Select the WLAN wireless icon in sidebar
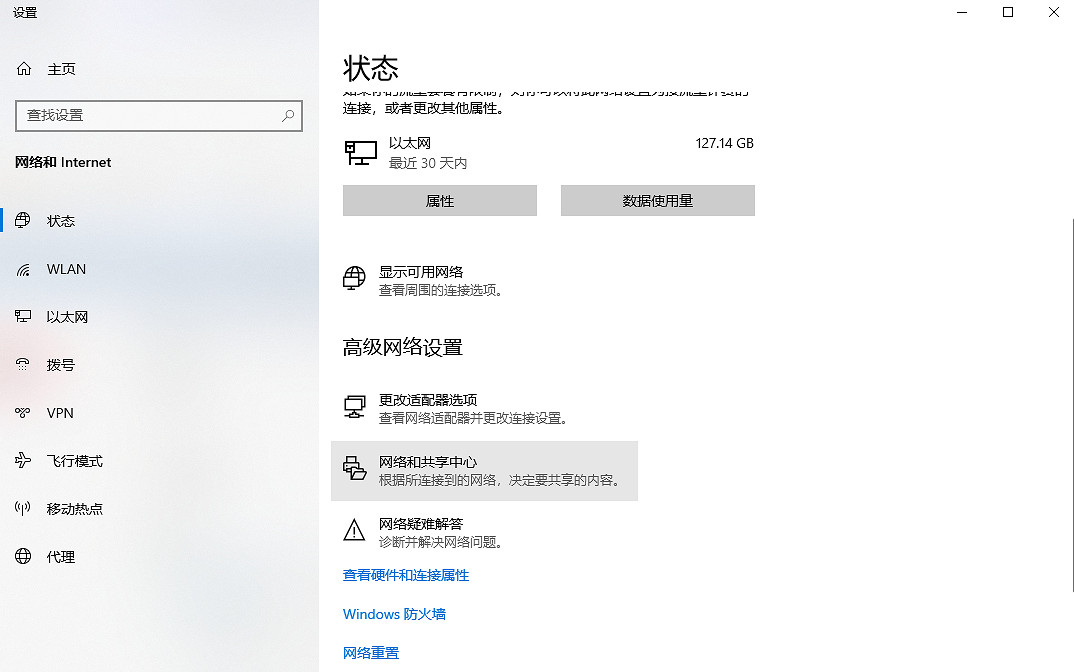1074x672 pixels. 22,269
